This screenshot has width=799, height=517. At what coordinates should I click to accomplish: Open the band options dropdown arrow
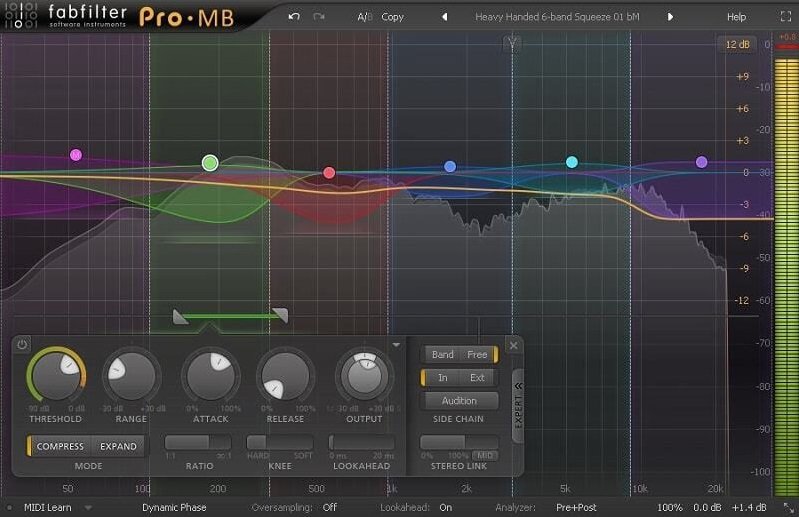[x=396, y=345]
